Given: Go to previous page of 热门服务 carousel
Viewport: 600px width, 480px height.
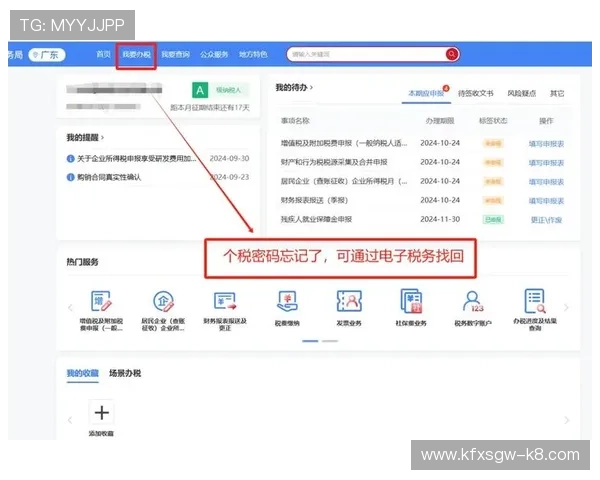Looking at the screenshot, I should coord(70,307).
